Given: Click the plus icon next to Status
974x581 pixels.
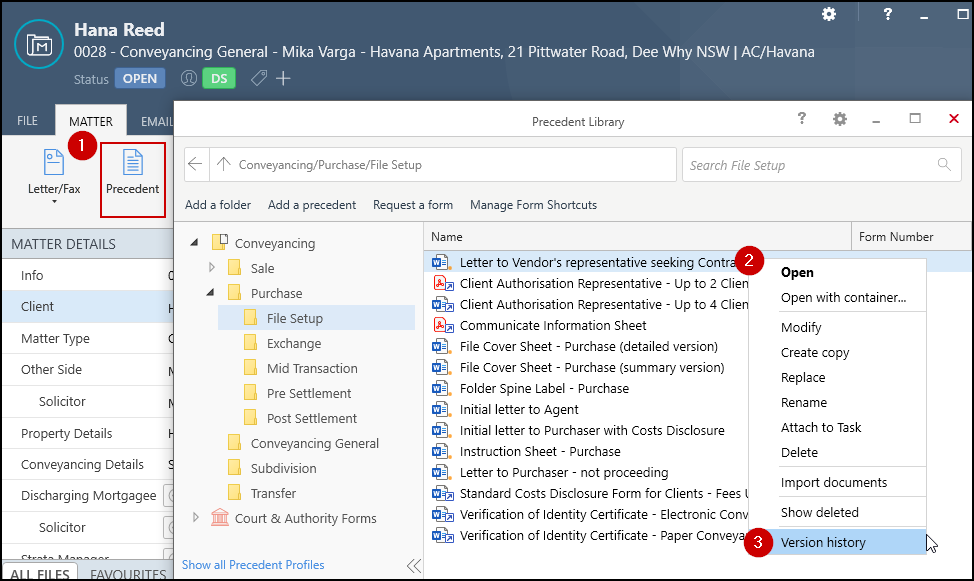Looking at the screenshot, I should (x=283, y=78).
